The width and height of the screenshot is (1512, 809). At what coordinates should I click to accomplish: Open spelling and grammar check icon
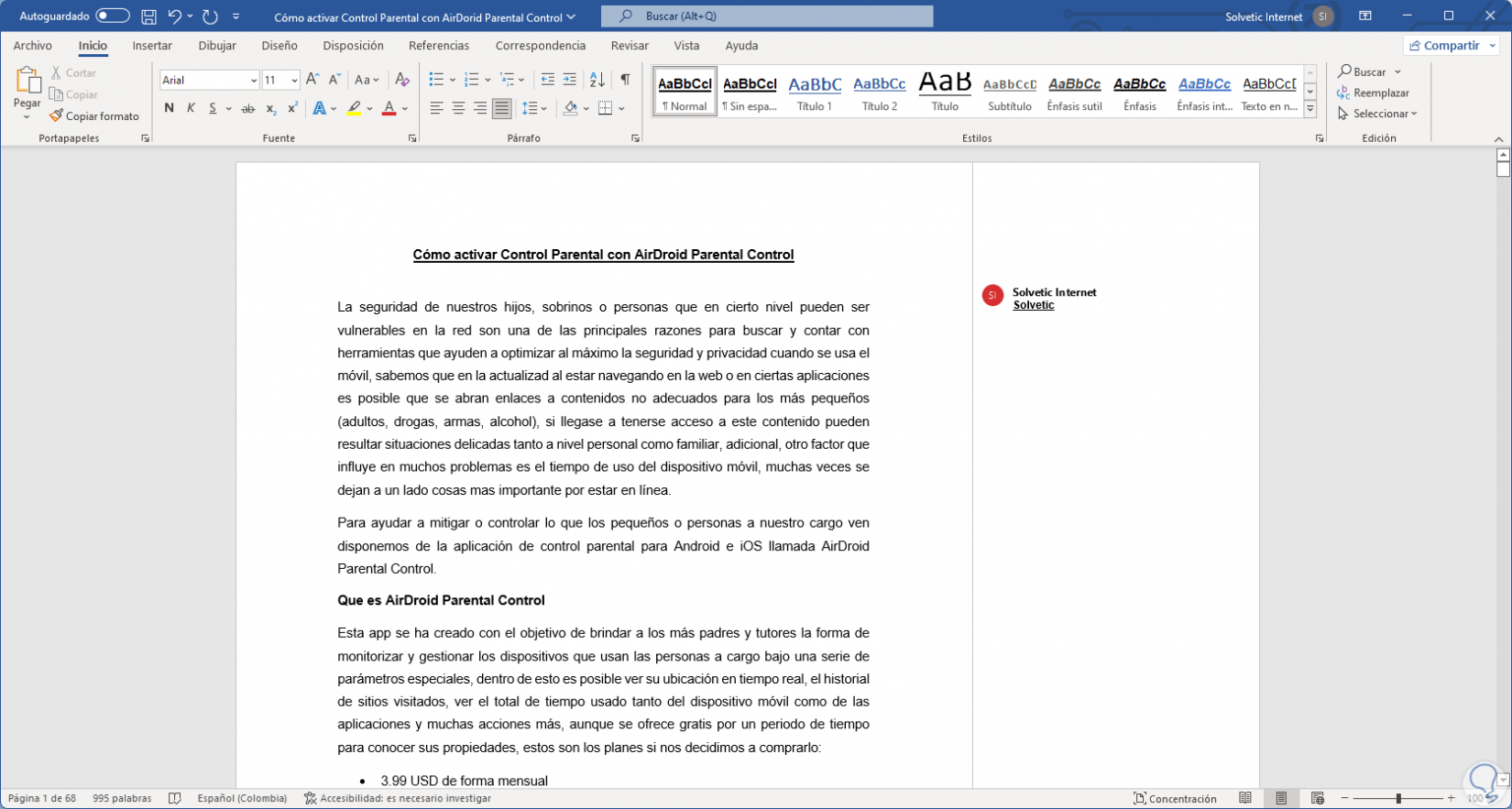[175, 798]
